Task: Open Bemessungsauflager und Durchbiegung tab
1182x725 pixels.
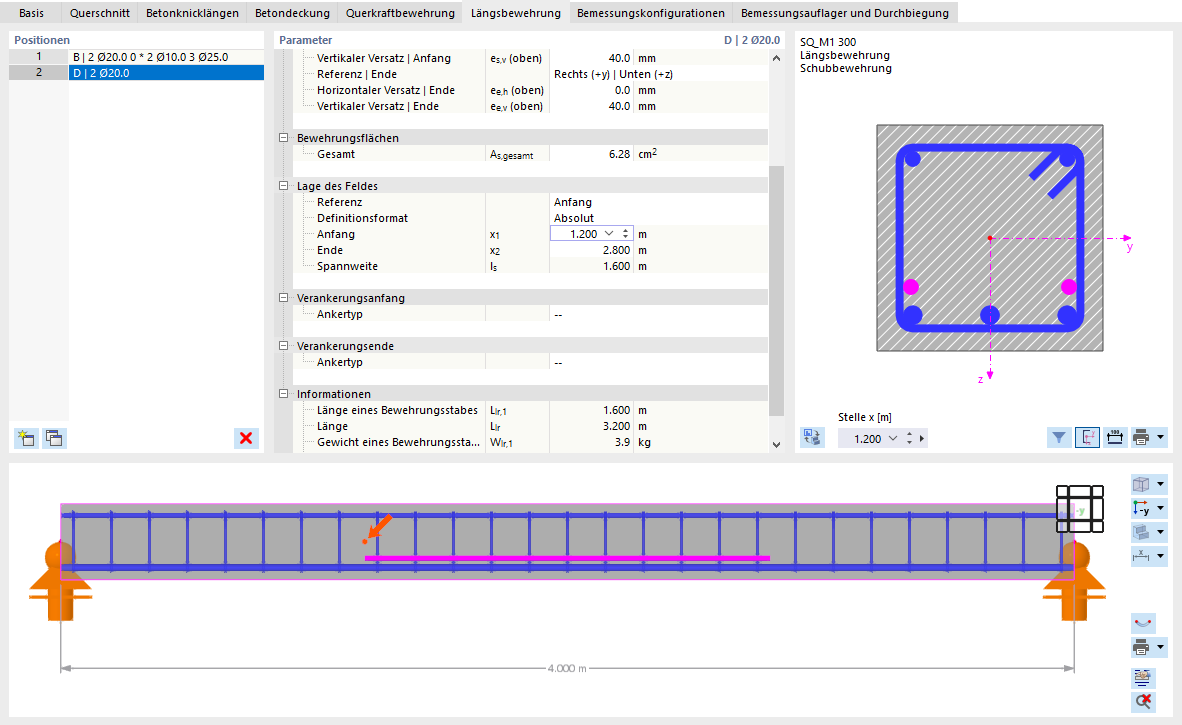Action: tap(845, 13)
